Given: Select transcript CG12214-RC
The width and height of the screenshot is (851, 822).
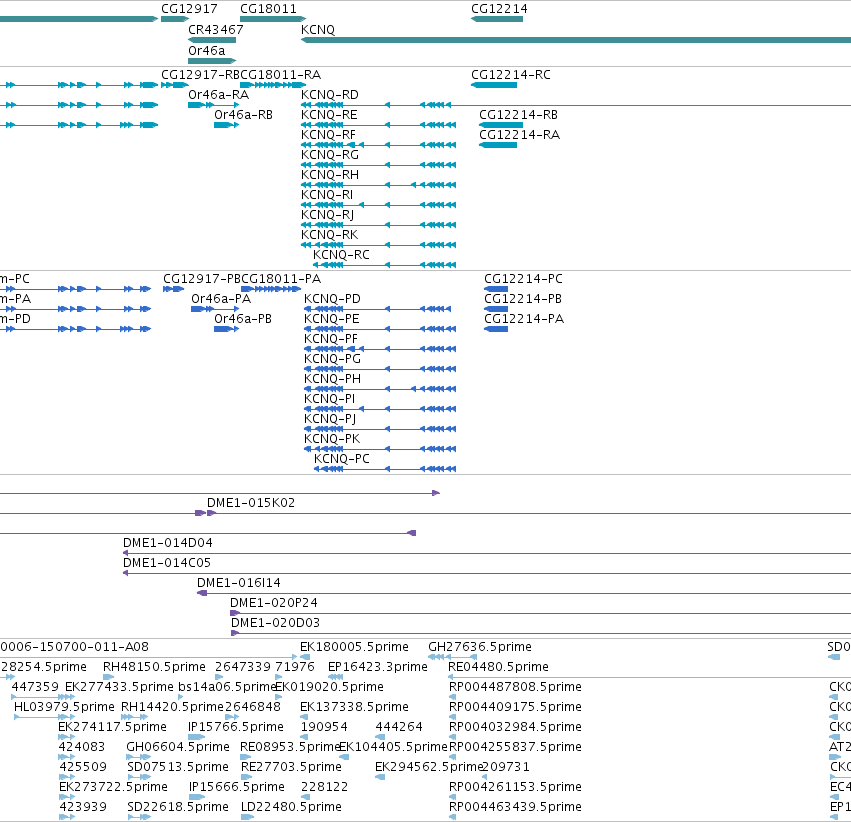Looking at the screenshot, I should [494, 85].
